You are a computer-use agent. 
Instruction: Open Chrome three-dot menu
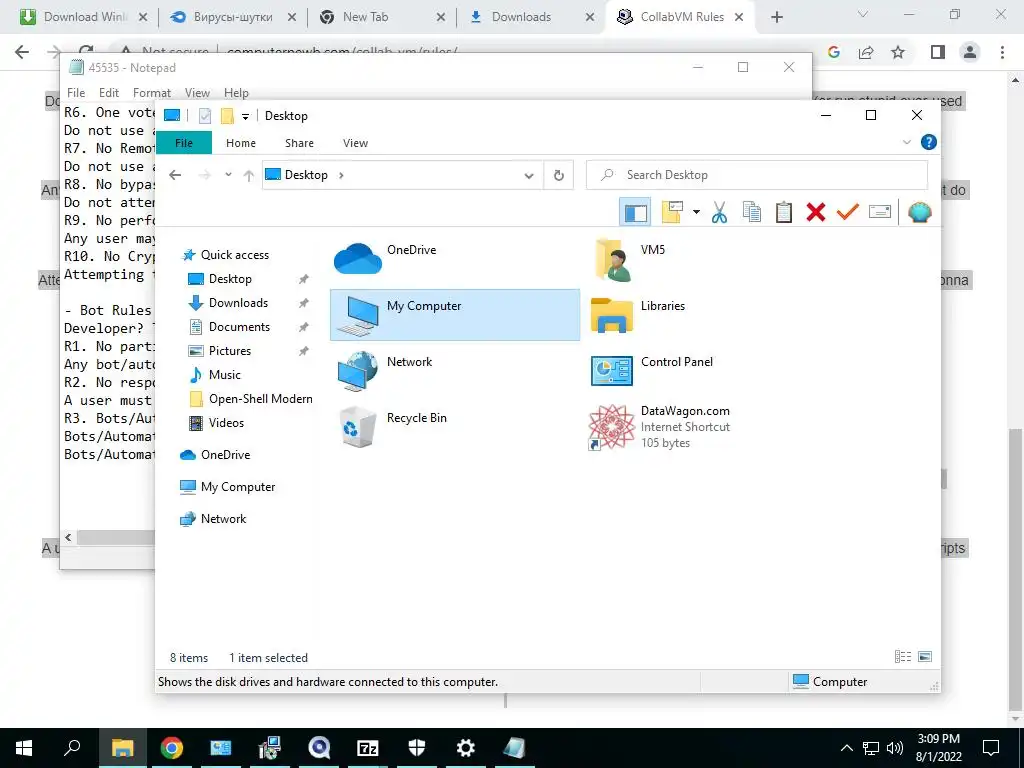tap(1002, 52)
